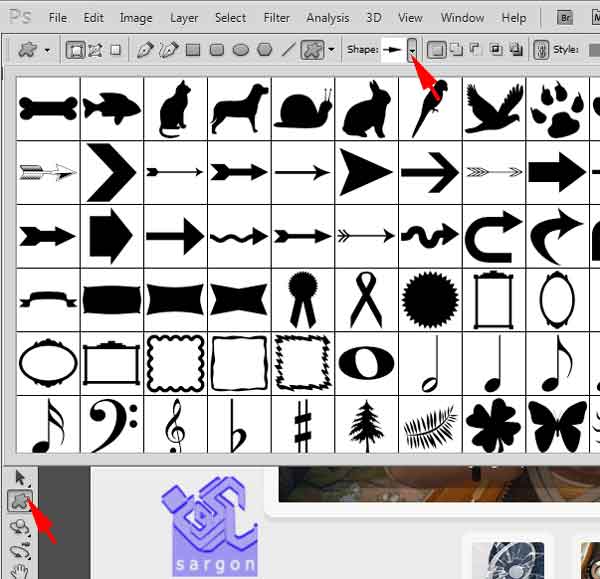Select the Path Selection arrow tool
Image resolution: width=600 pixels, height=579 pixels.
[17, 478]
